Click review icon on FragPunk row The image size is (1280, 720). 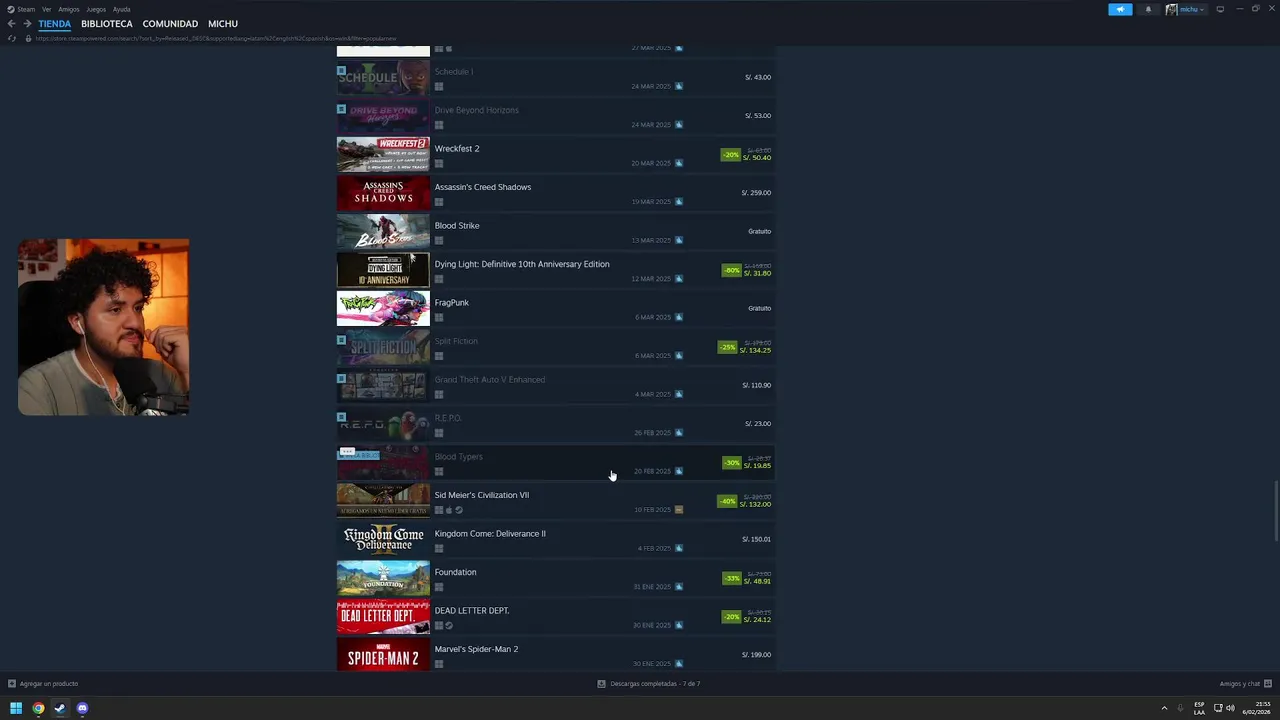[679, 317]
